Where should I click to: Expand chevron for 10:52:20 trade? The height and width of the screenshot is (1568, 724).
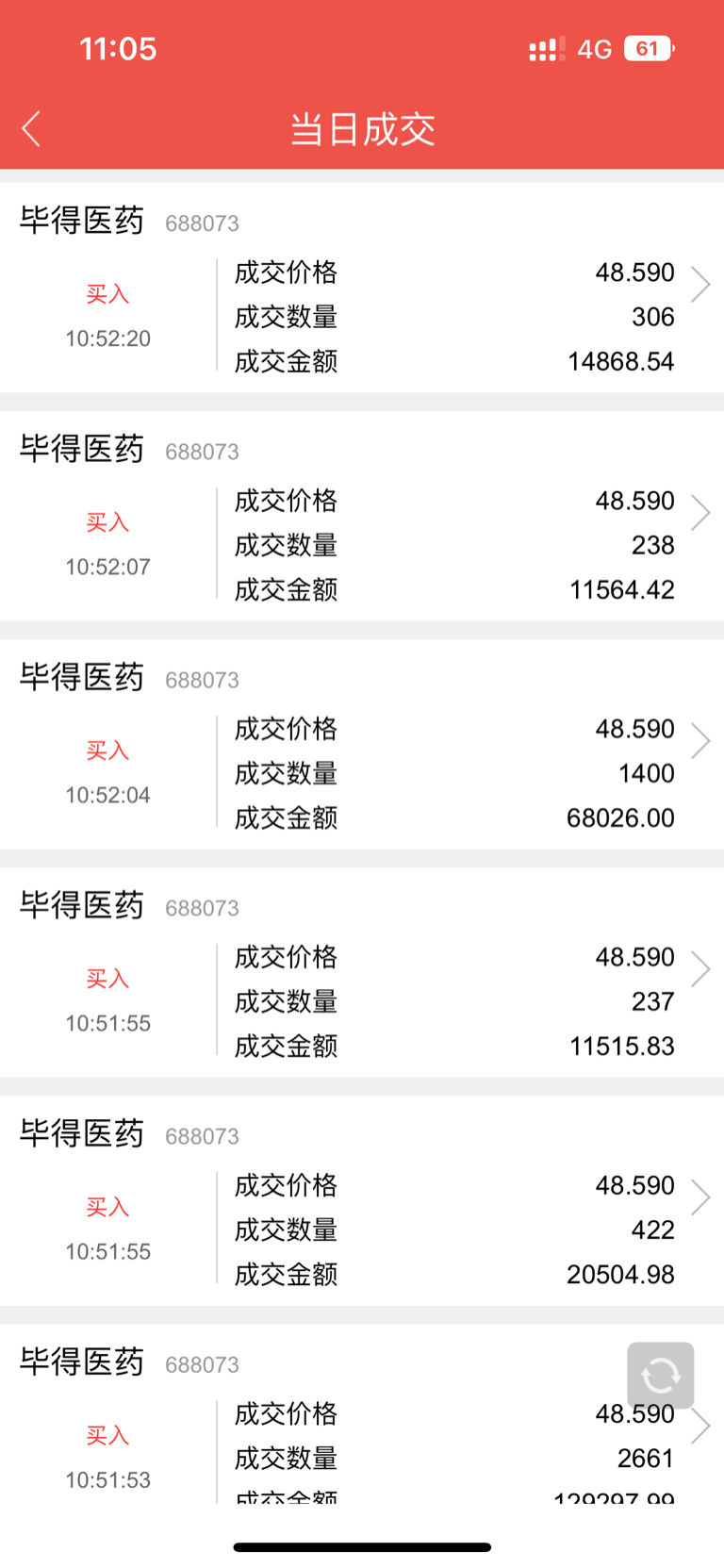pos(700,284)
